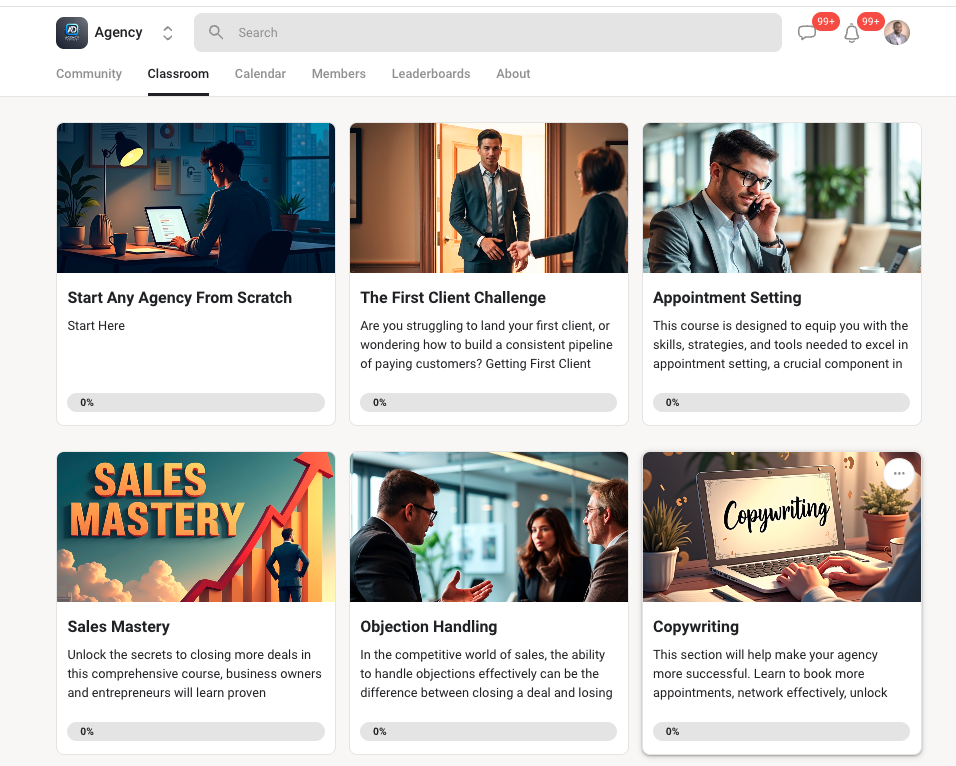Click 'This course is designed' description

point(780,345)
